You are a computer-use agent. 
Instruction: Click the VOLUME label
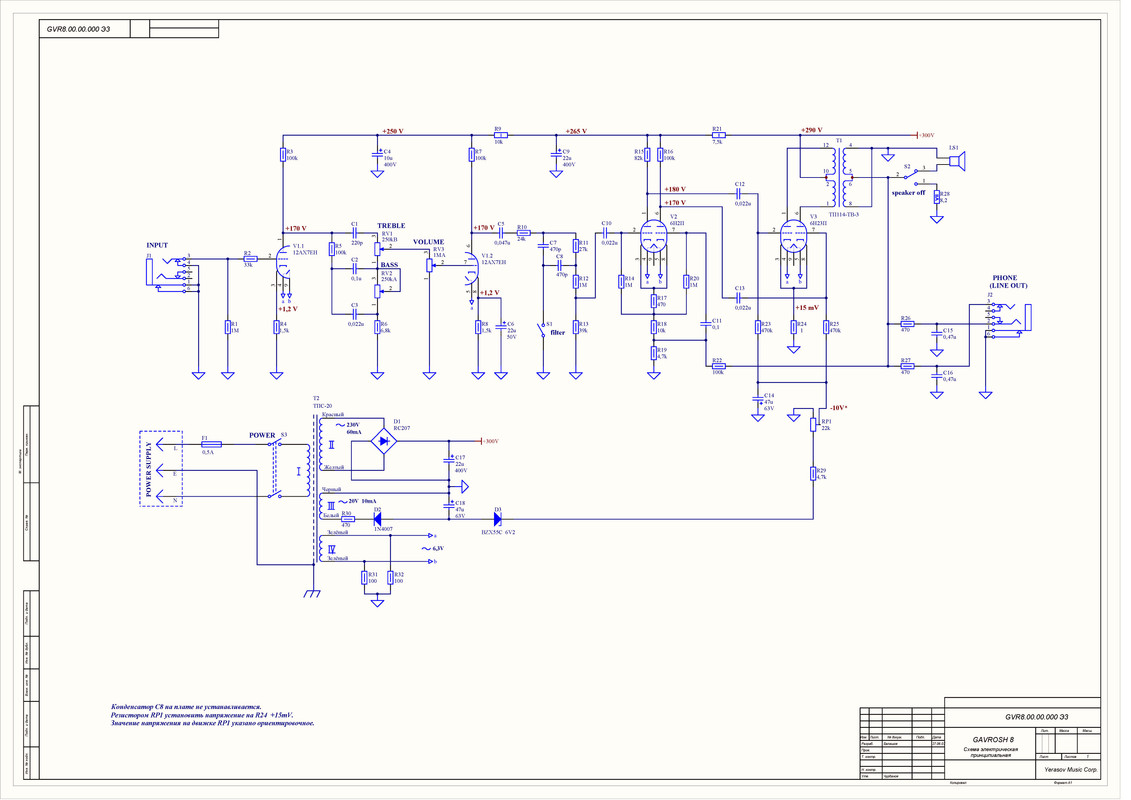428,242
